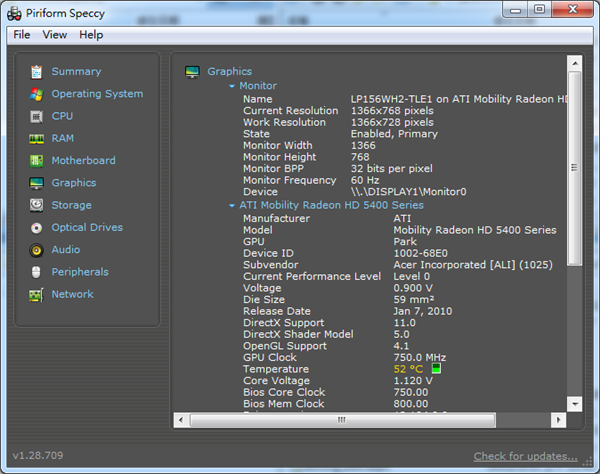Collapse the Monitor section
The image size is (600, 474).
232,86
